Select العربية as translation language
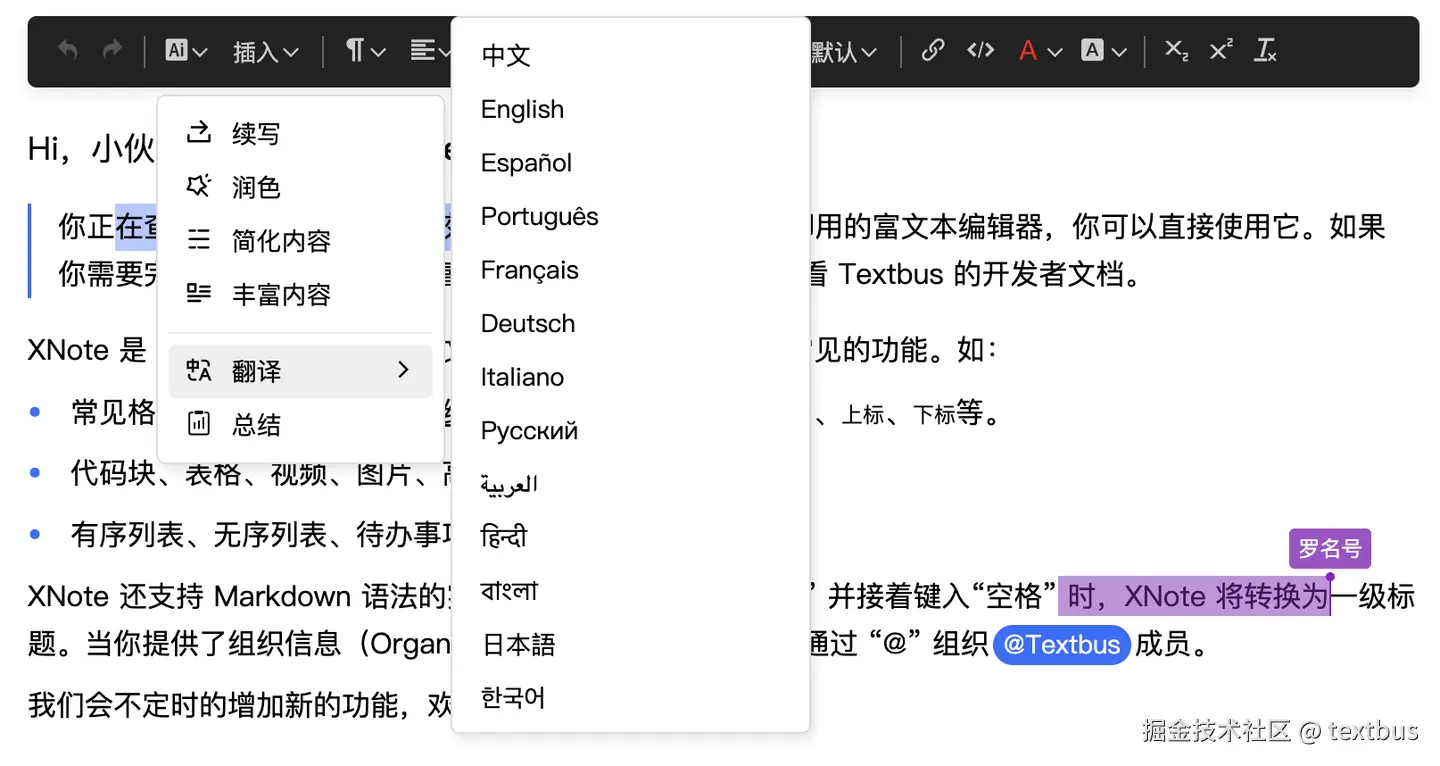The height and width of the screenshot is (766, 1440). click(x=630, y=484)
